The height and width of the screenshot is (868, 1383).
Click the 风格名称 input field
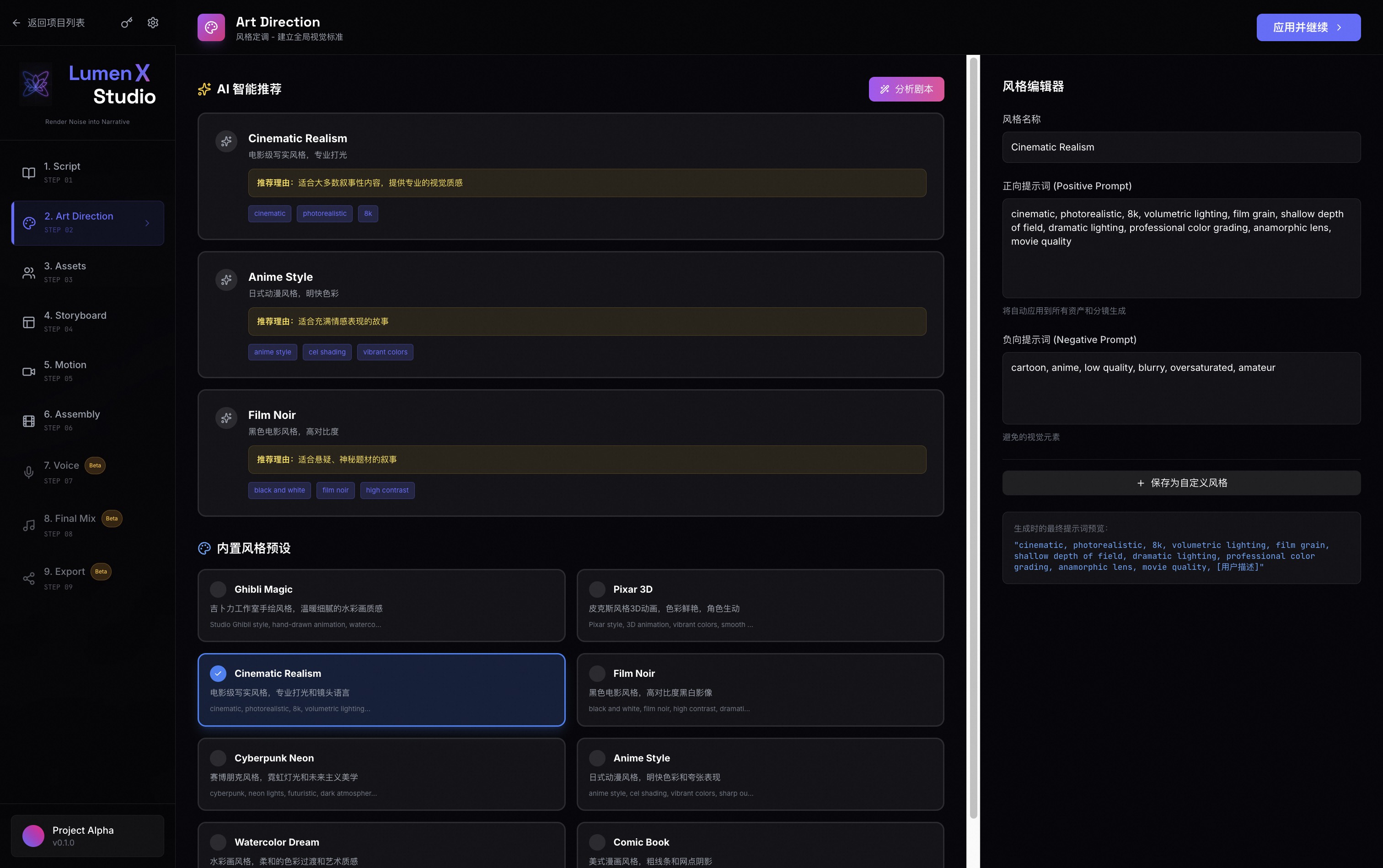1181,147
